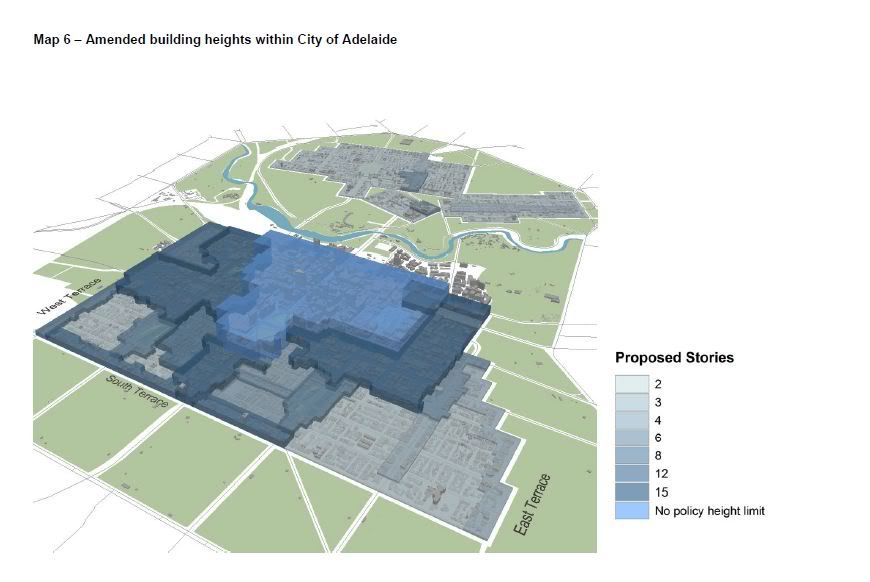Click the 'Proposed Stories' legend heading
The width and height of the screenshot is (870, 582).
pos(674,358)
